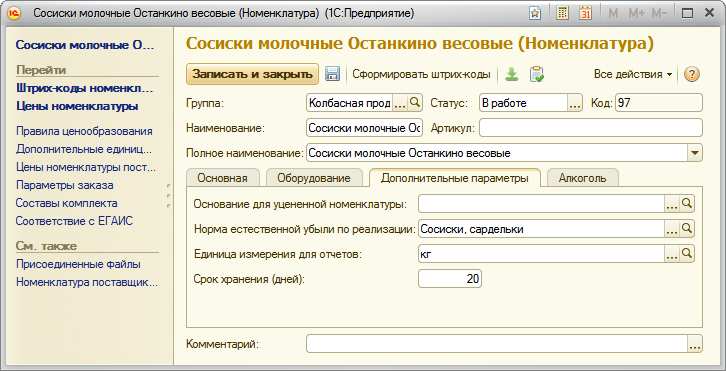Click the ellipsis selector for Статус field
The width and height of the screenshot is (726, 371).
click(x=575, y=103)
